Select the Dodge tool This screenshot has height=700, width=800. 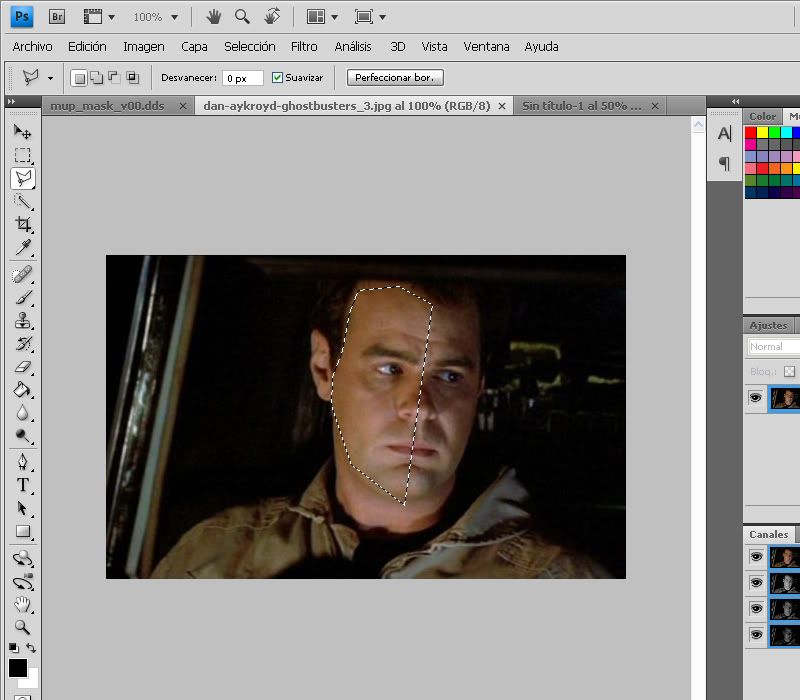coord(22,435)
